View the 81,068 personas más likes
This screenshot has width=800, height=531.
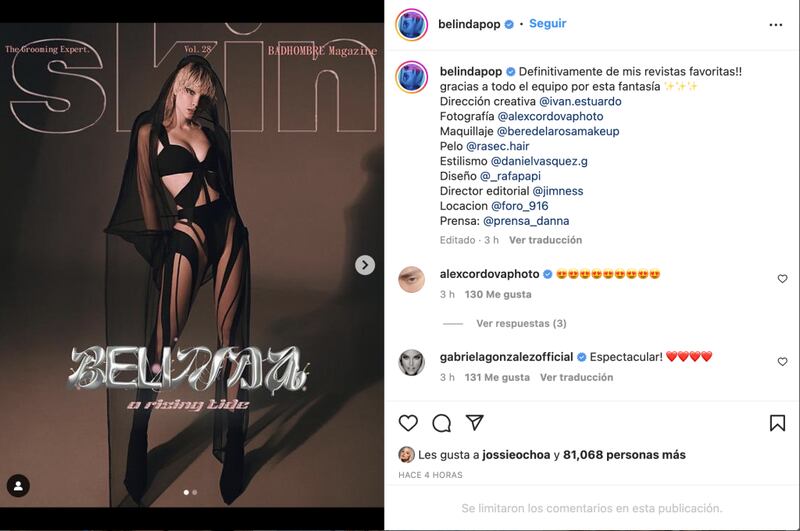pos(624,454)
